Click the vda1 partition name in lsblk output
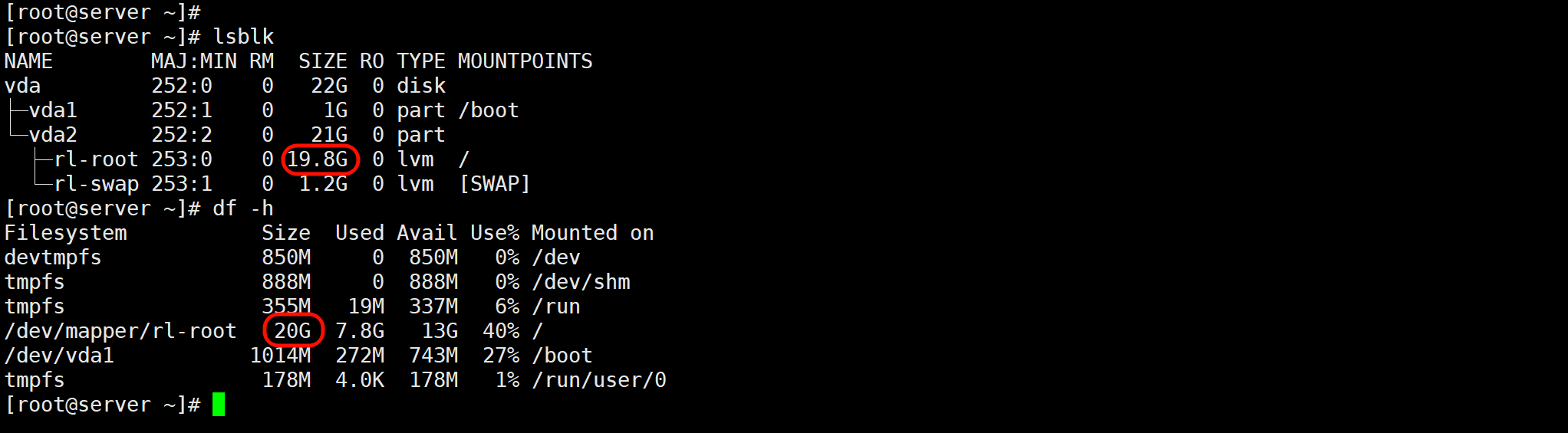 53,110
